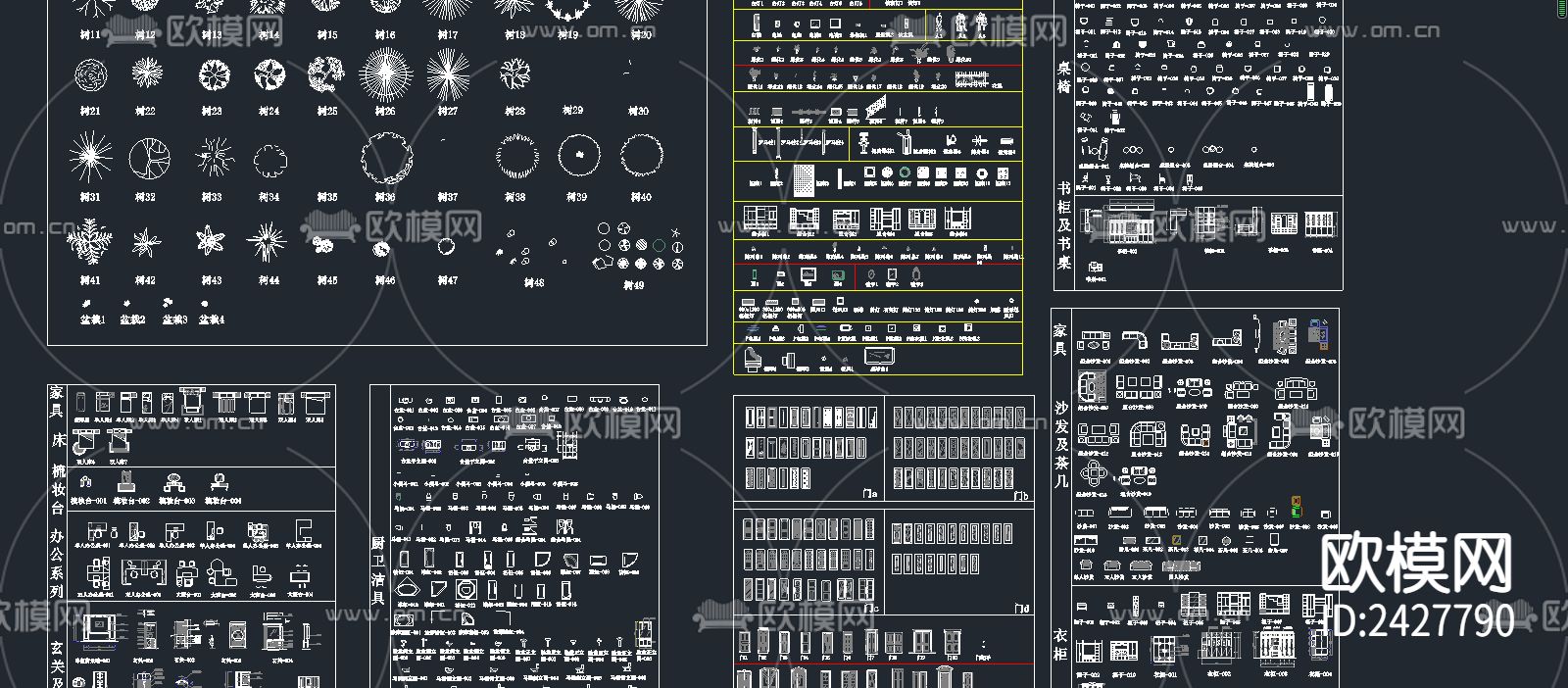Select the 沙发及茶几 section heading

[1061, 445]
